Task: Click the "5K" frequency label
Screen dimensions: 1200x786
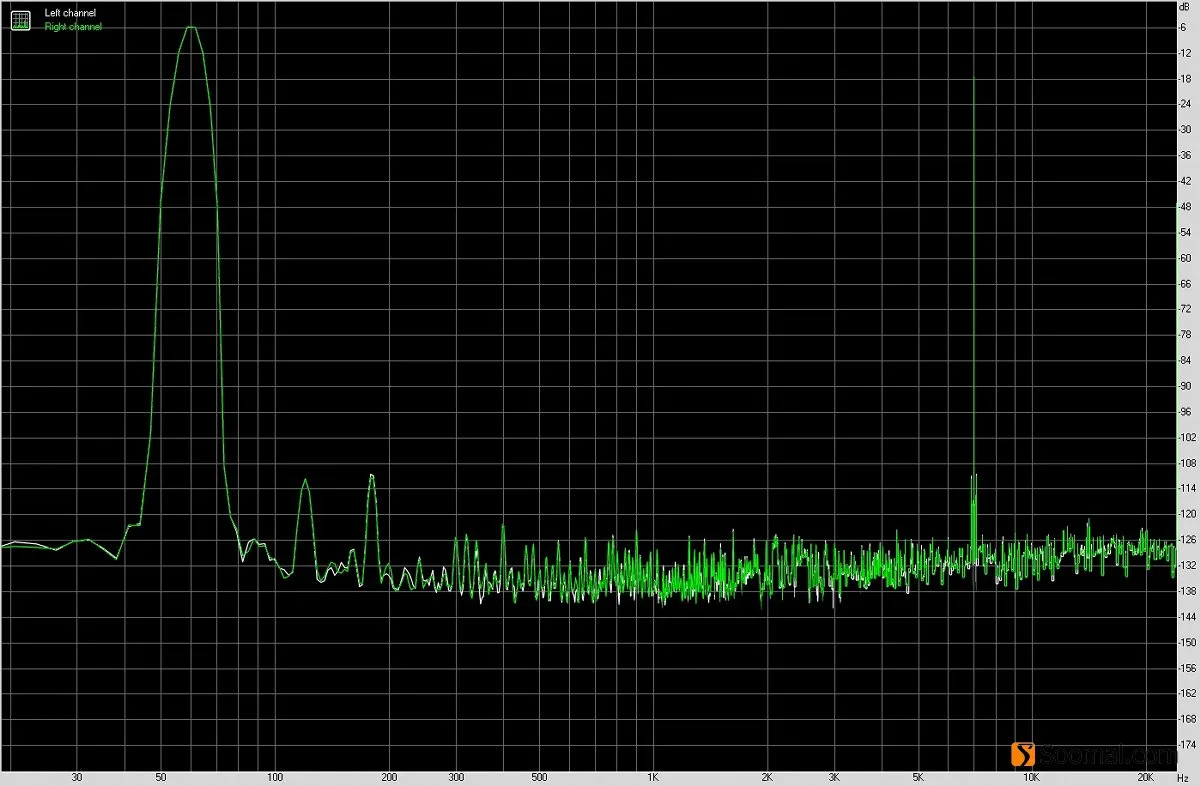Action: pos(918,777)
